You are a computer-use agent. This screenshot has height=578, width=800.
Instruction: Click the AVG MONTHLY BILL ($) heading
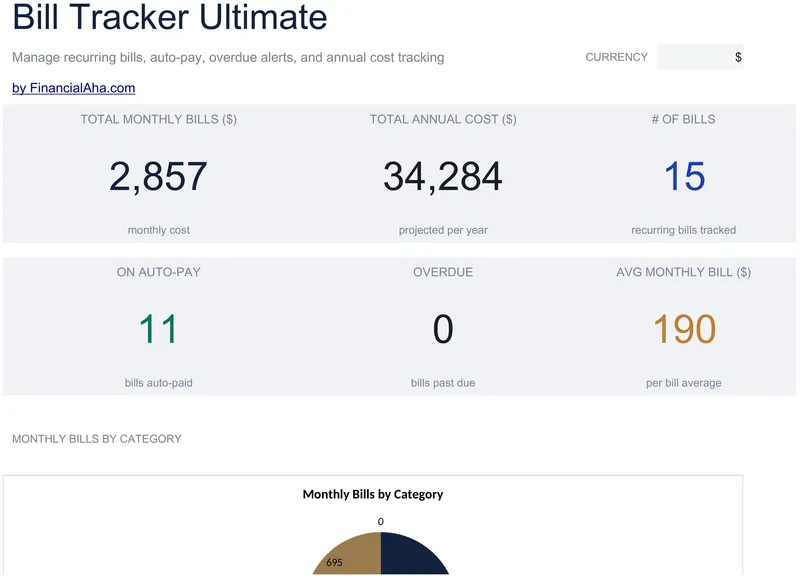coord(684,272)
